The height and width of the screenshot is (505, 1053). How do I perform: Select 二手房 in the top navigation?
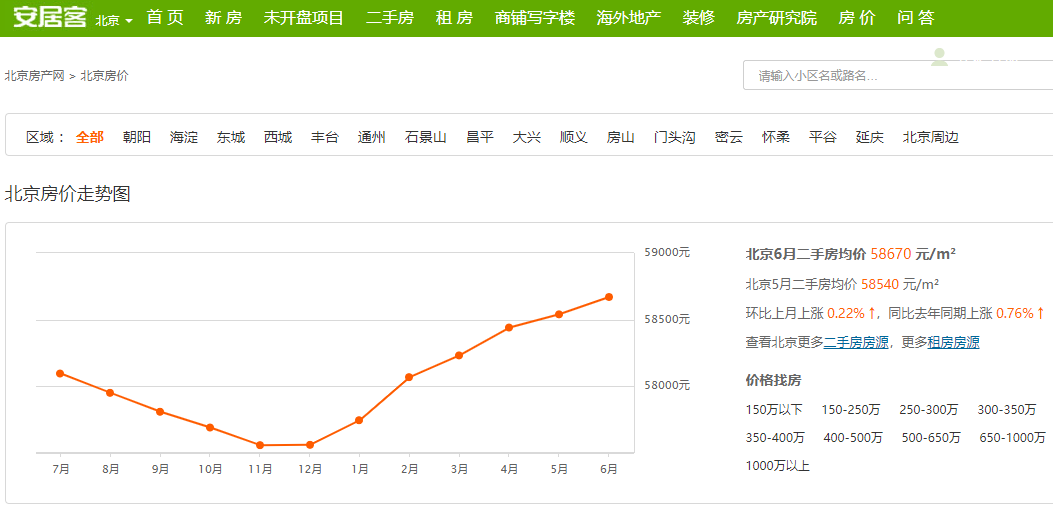pos(390,18)
